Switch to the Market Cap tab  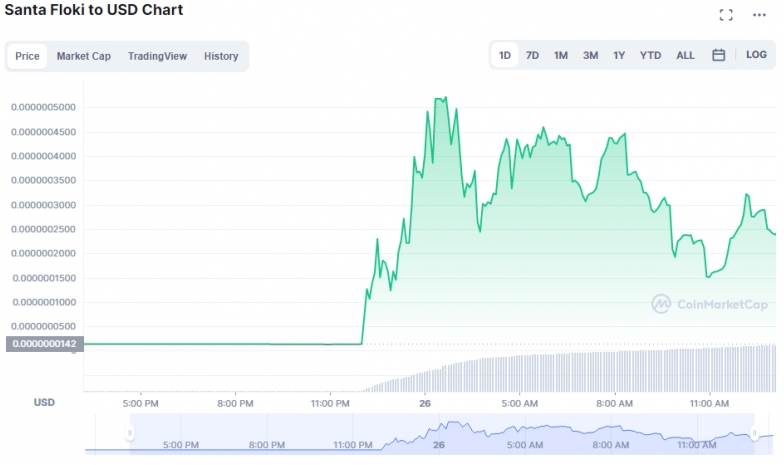click(x=84, y=56)
